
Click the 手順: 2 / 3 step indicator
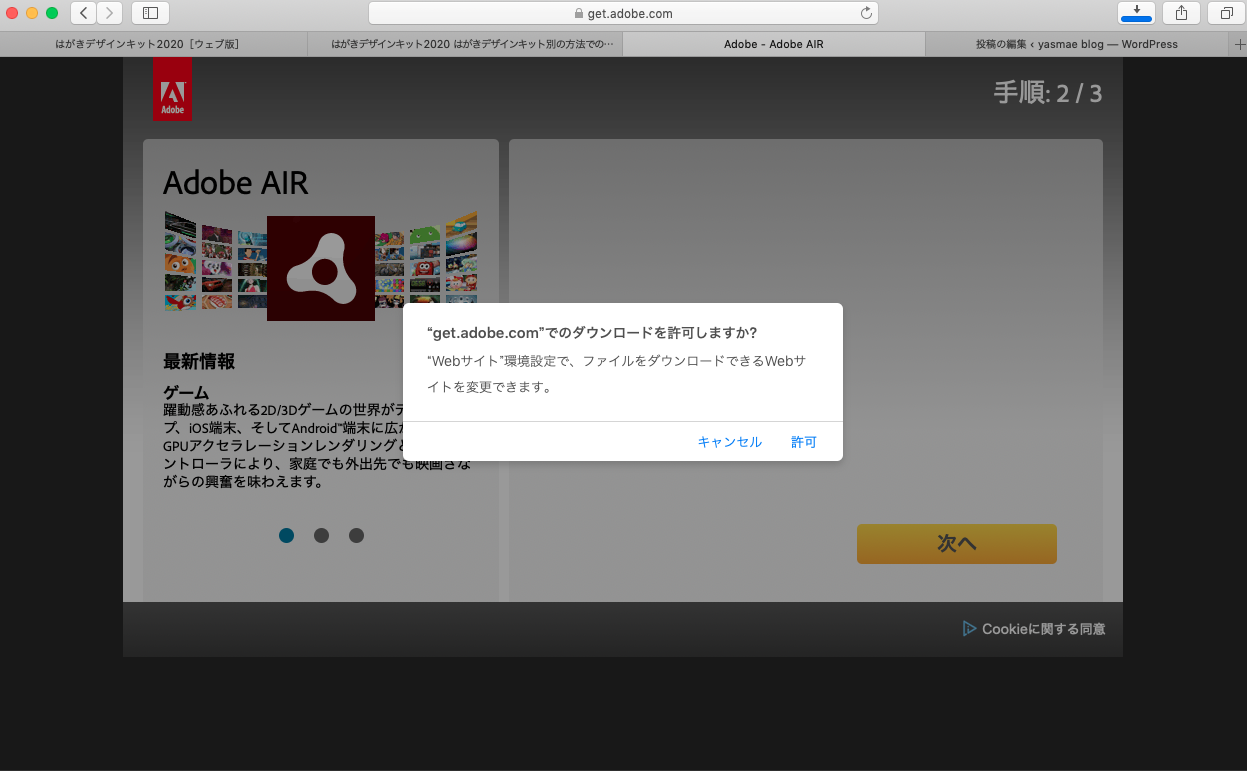pyautogui.click(x=1048, y=93)
